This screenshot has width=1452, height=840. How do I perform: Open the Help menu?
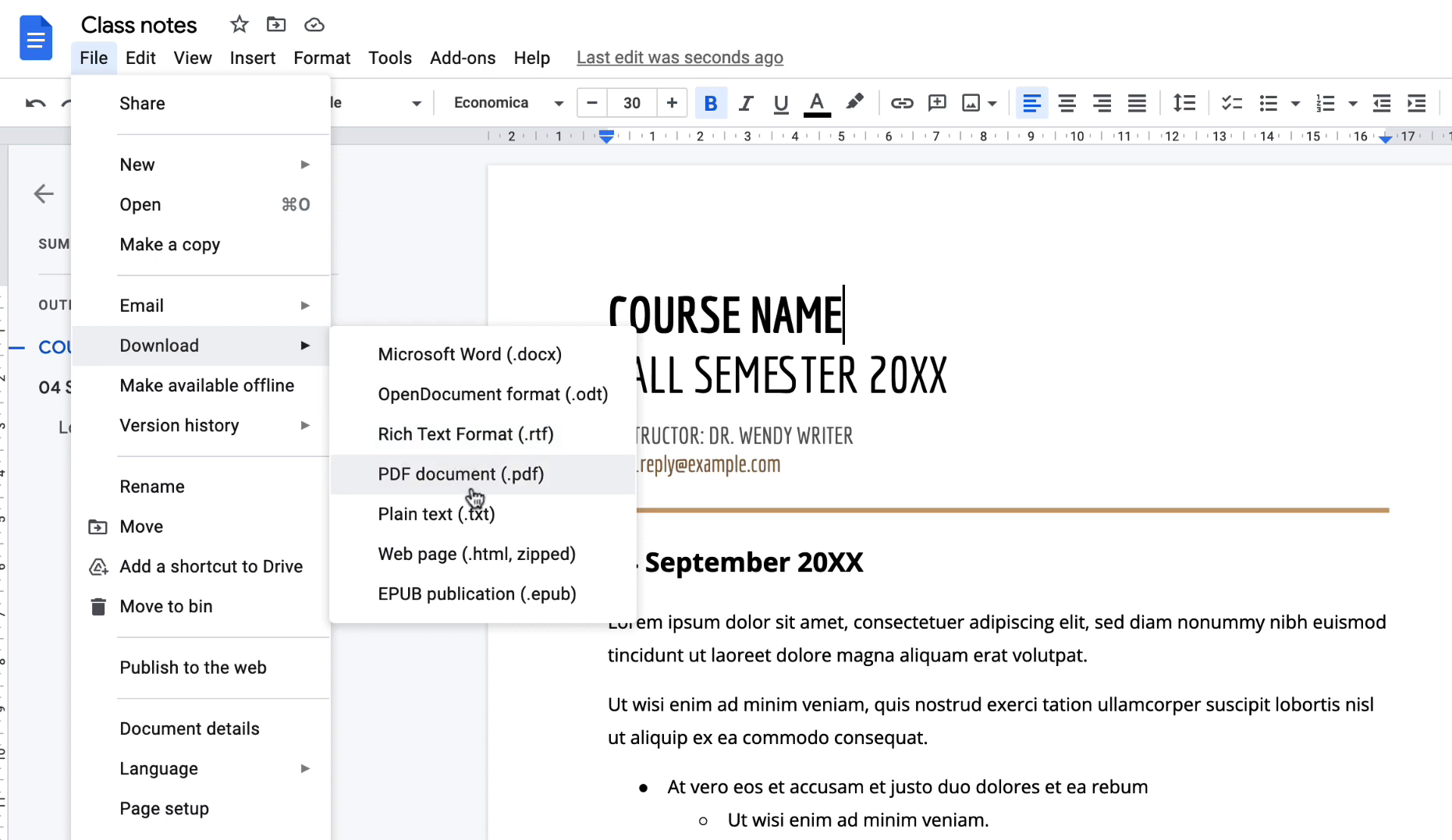pos(532,58)
